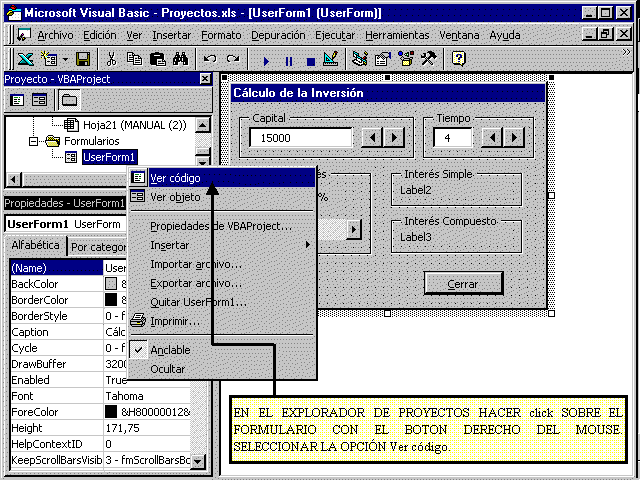640x480 pixels.
Task: Open the Edición menu
Action: [100, 36]
